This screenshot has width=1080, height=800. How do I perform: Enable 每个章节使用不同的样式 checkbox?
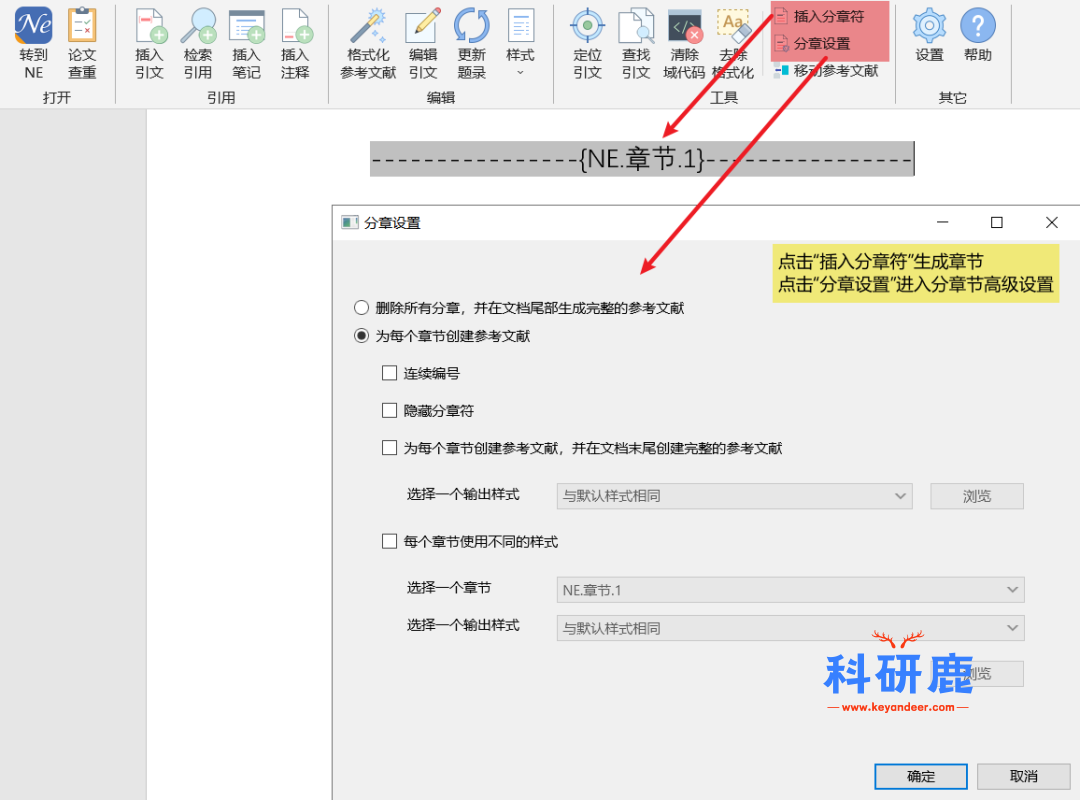pyautogui.click(x=390, y=542)
